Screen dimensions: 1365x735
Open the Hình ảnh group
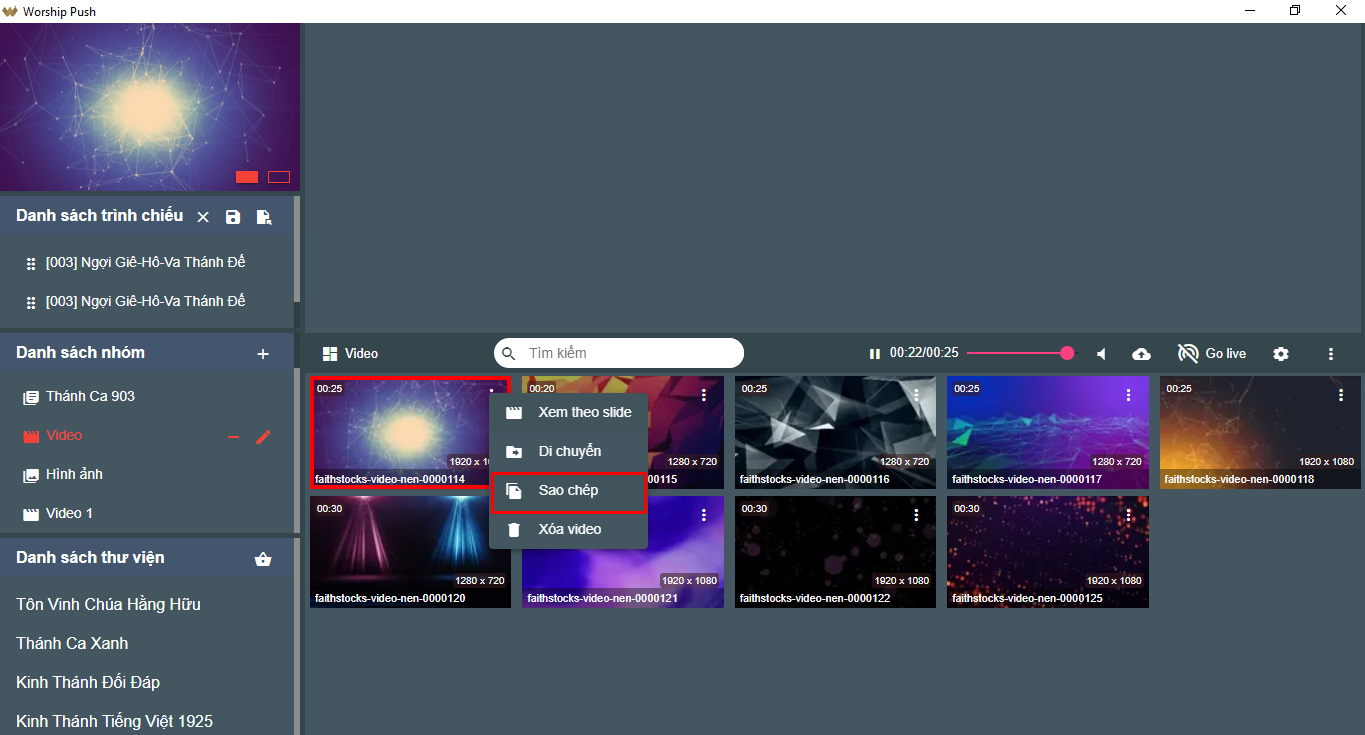[74, 475]
